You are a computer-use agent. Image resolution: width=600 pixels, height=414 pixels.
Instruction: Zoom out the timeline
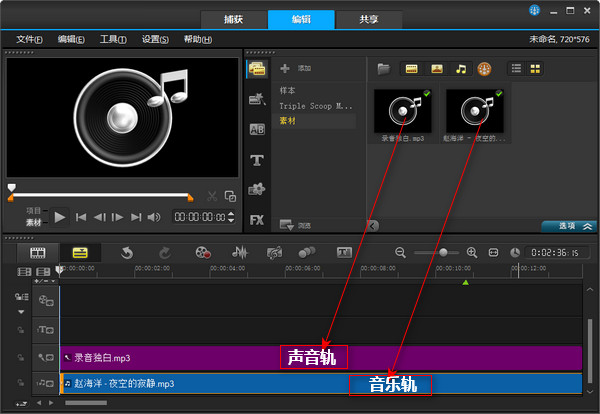tap(400, 253)
